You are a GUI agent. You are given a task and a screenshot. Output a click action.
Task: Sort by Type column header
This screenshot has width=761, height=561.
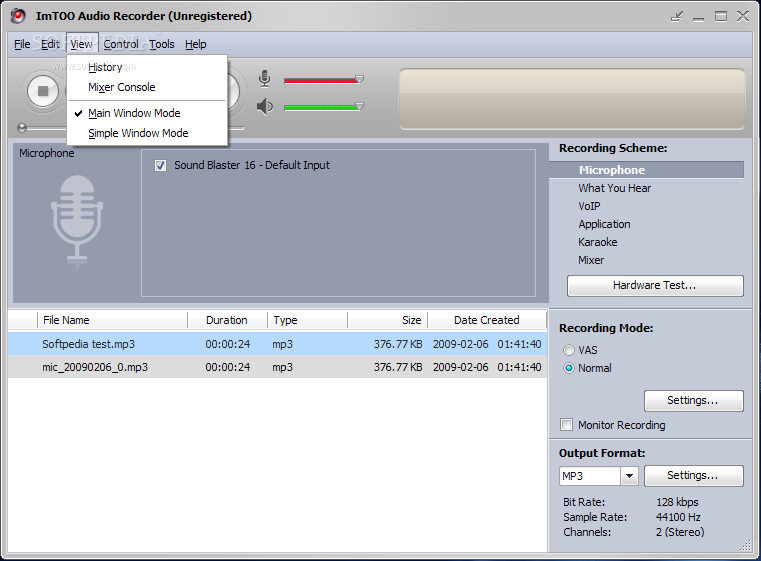307,320
